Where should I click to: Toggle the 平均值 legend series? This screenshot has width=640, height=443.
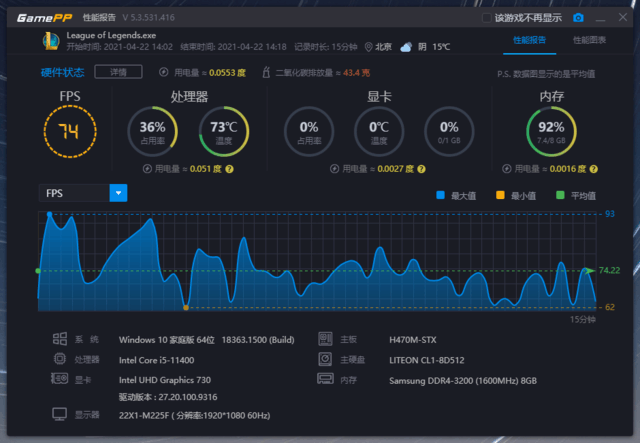560,195
